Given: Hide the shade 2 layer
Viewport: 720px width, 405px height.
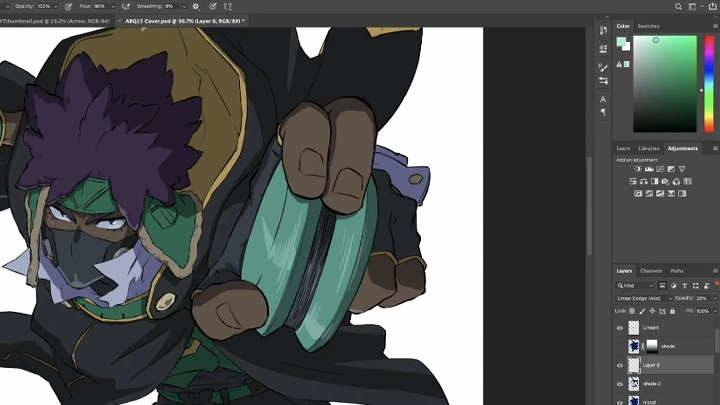Looking at the screenshot, I should [x=619, y=384].
